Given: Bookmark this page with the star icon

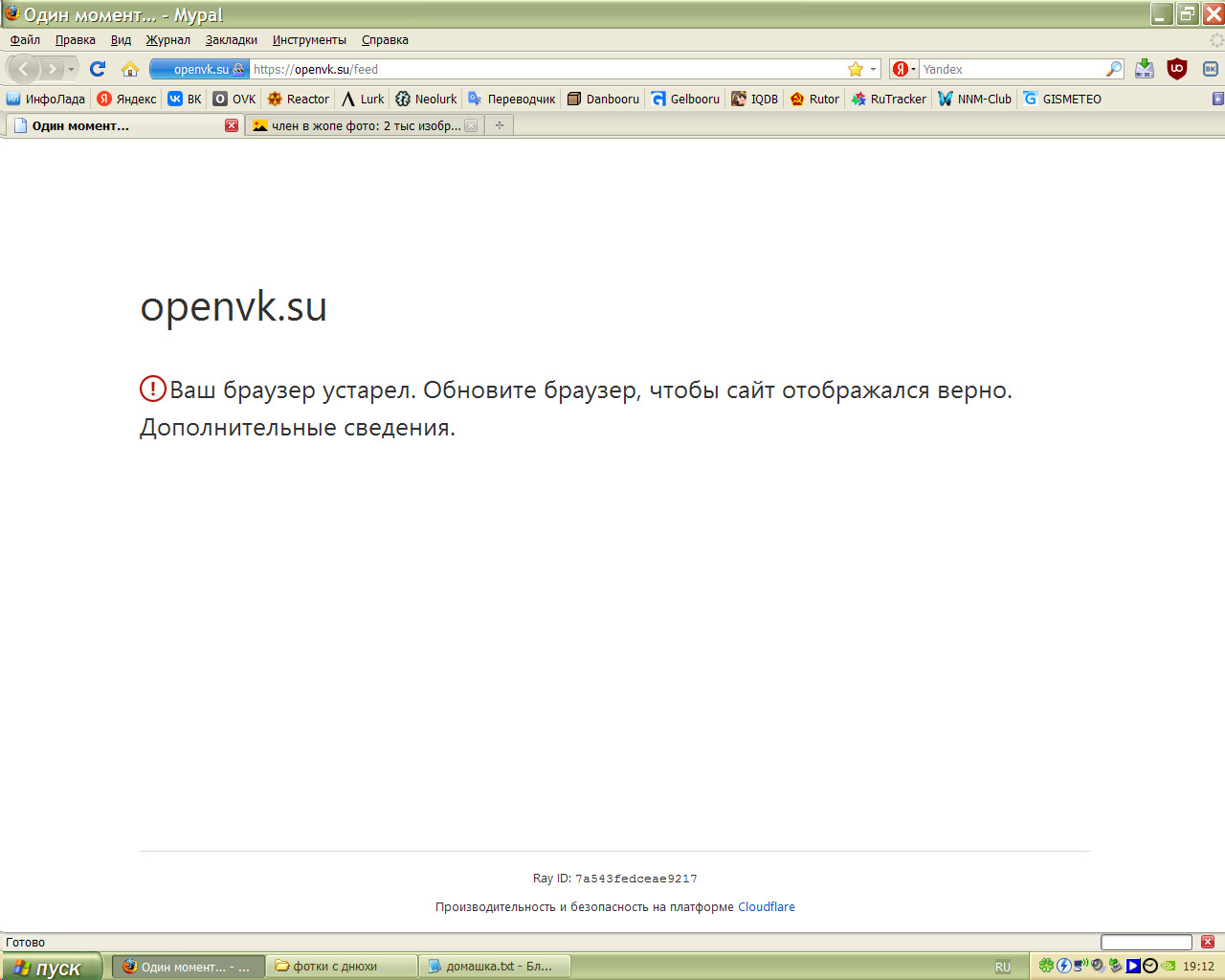Looking at the screenshot, I should coord(855,69).
